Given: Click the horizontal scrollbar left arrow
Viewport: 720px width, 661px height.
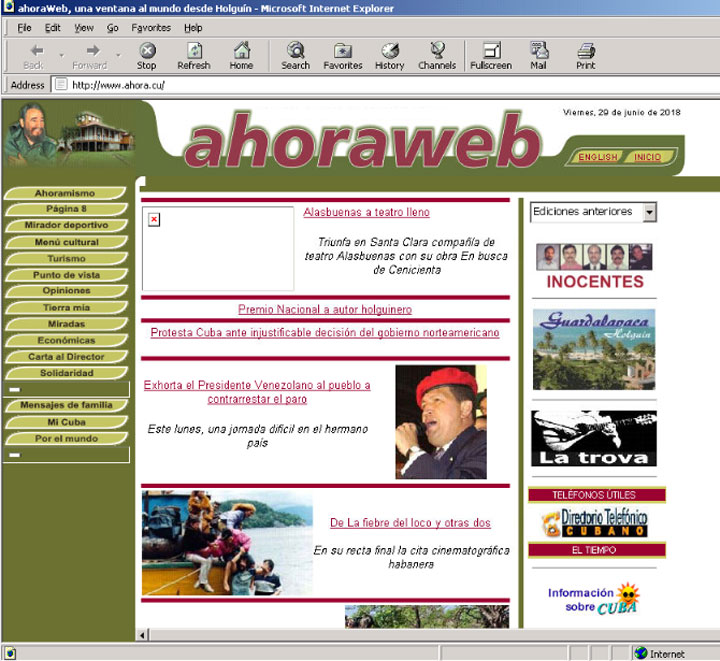Looking at the screenshot, I should pyautogui.click(x=142, y=635).
